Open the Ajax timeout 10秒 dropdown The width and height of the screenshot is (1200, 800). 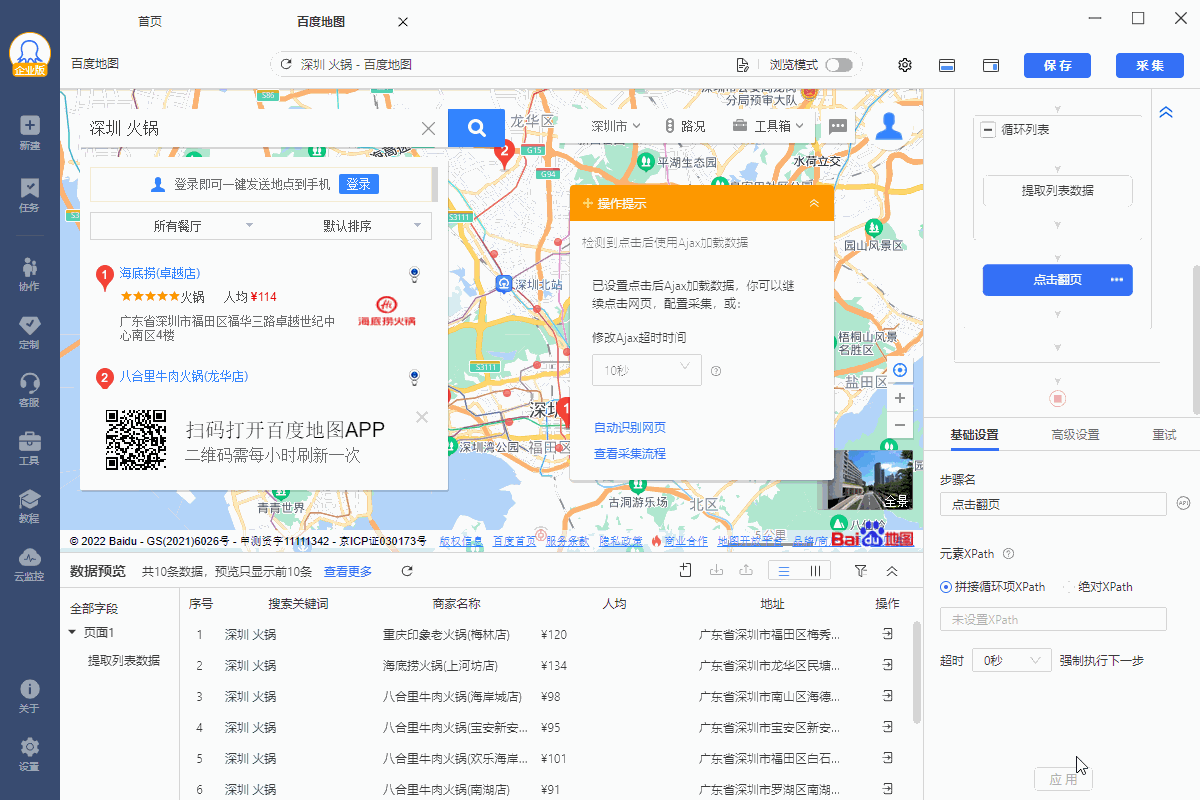[x=646, y=370]
